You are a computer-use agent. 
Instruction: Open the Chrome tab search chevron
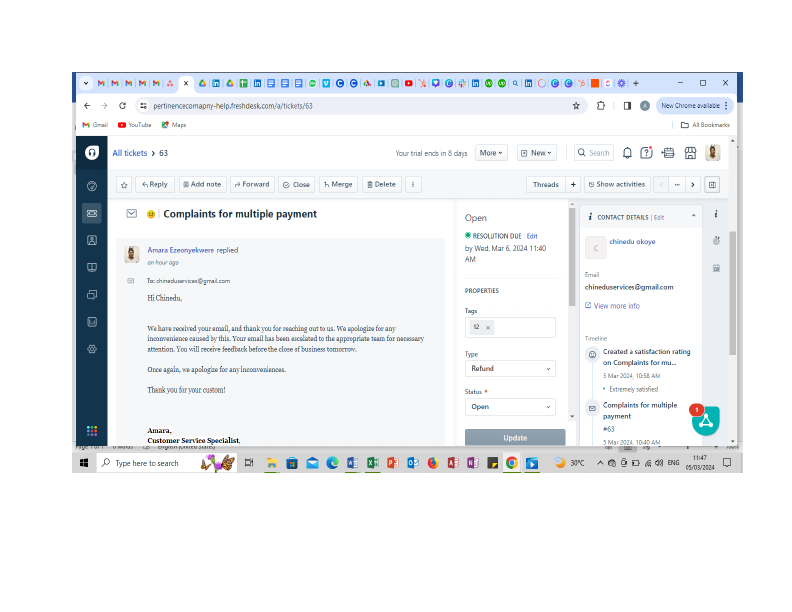click(86, 83)
